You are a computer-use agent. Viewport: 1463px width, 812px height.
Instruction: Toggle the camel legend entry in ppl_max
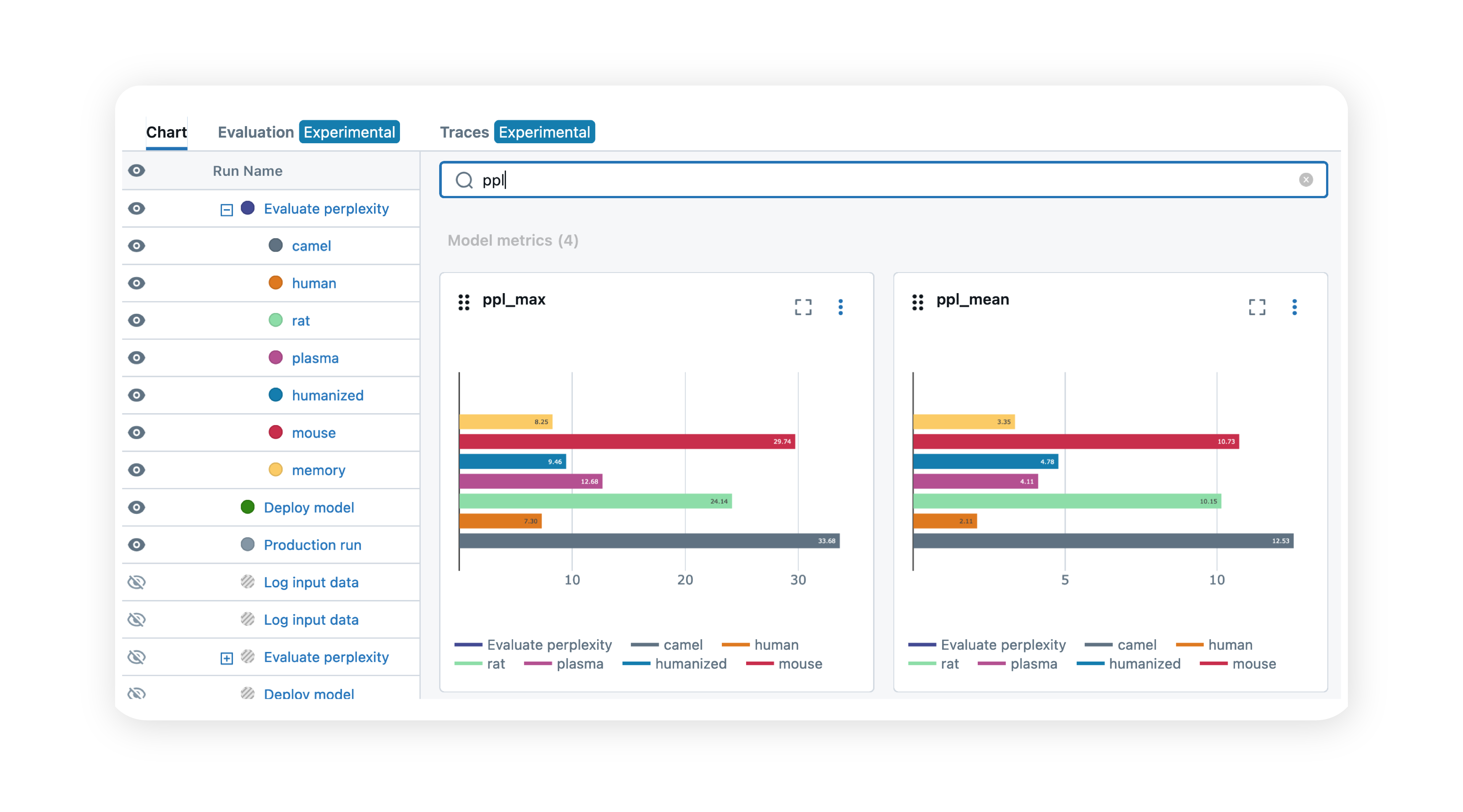pos(666,644)
